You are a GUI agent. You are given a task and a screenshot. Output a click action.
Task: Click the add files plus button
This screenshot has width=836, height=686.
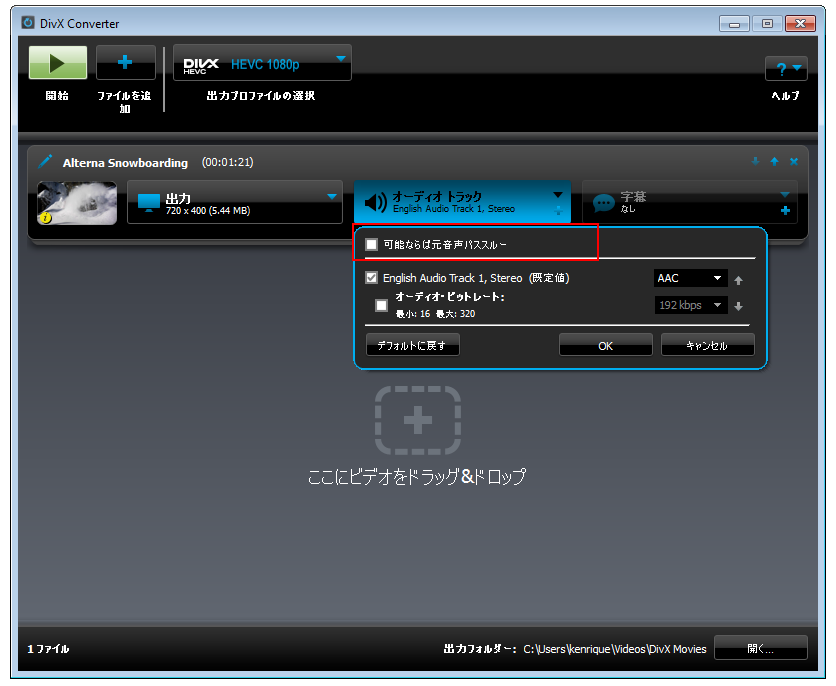tap(125, 62)
